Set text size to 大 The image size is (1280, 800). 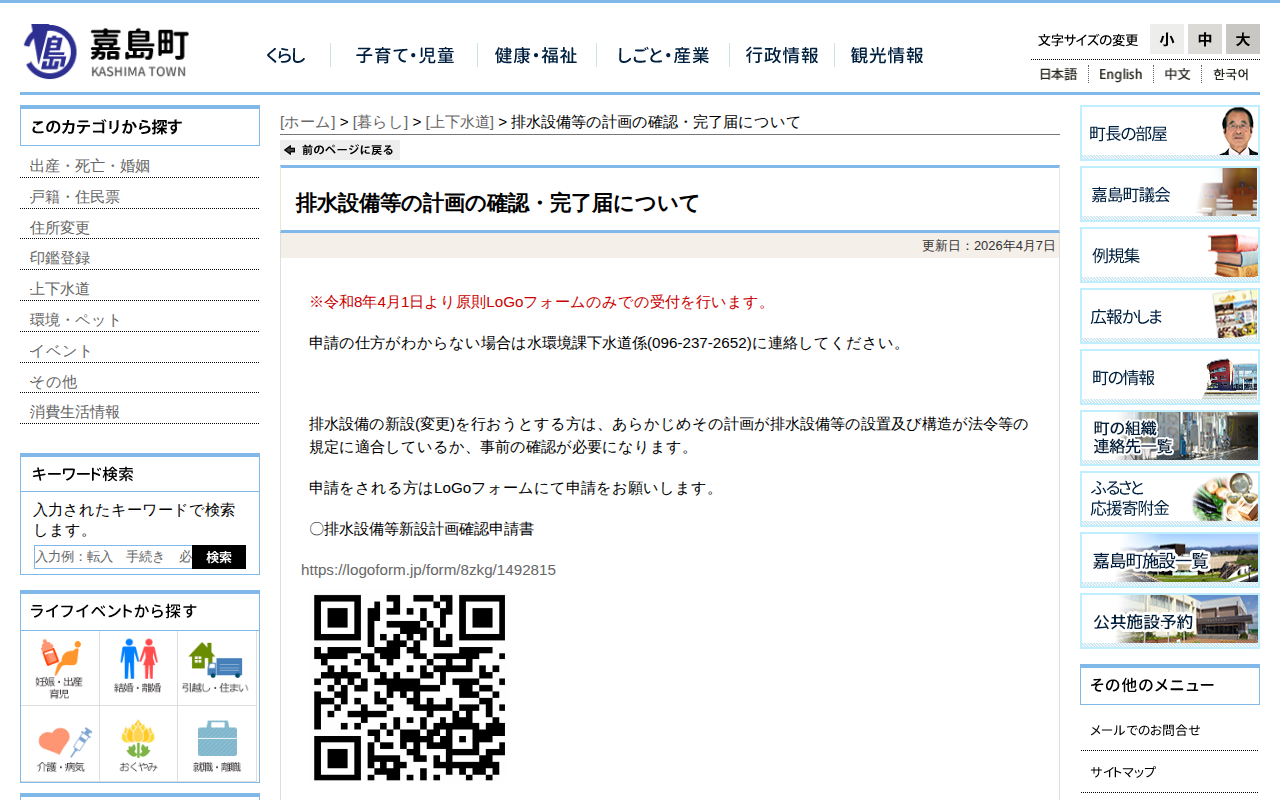click(1243, 39)
